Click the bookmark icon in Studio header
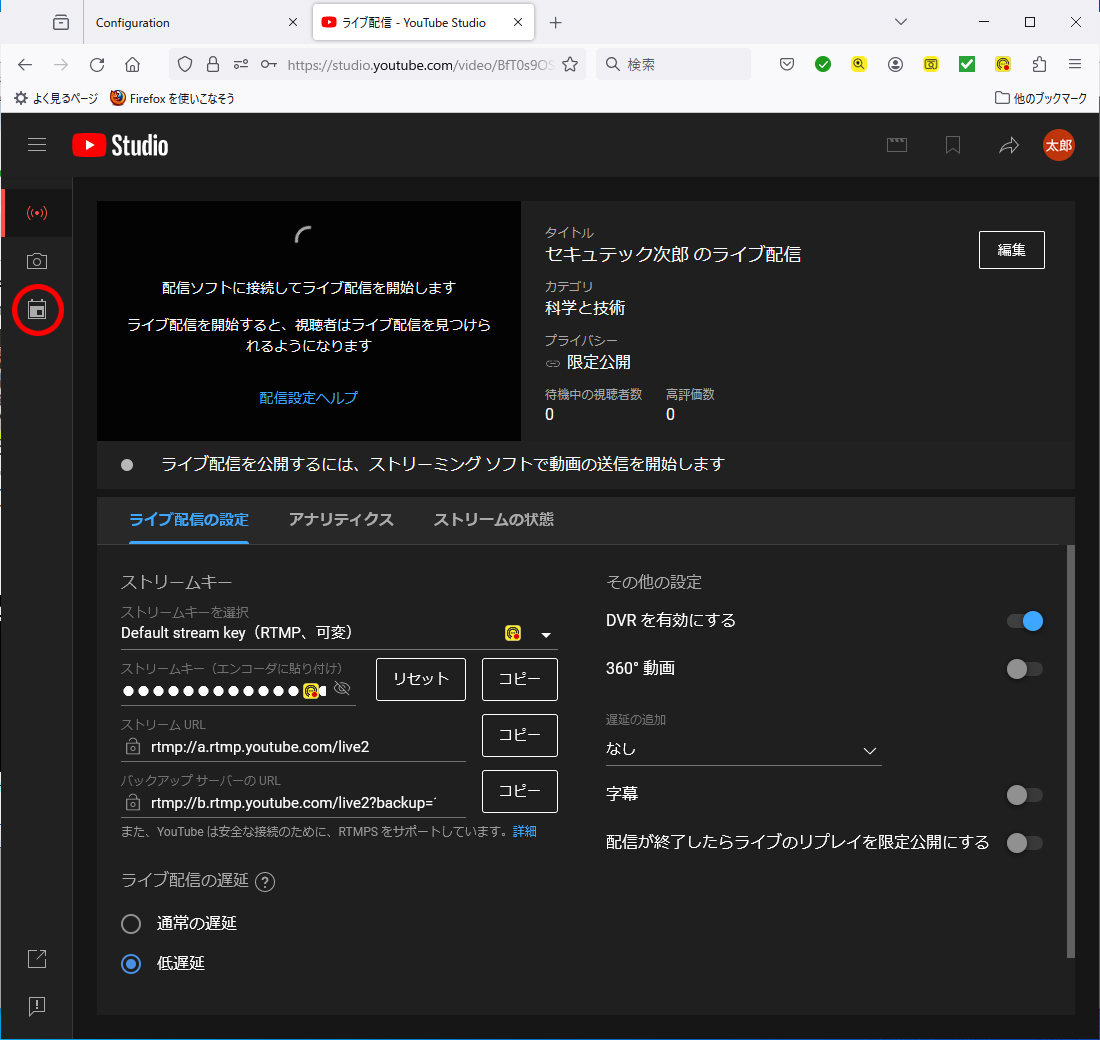Screen dimensions: 1100x1040 click(953, 145)
